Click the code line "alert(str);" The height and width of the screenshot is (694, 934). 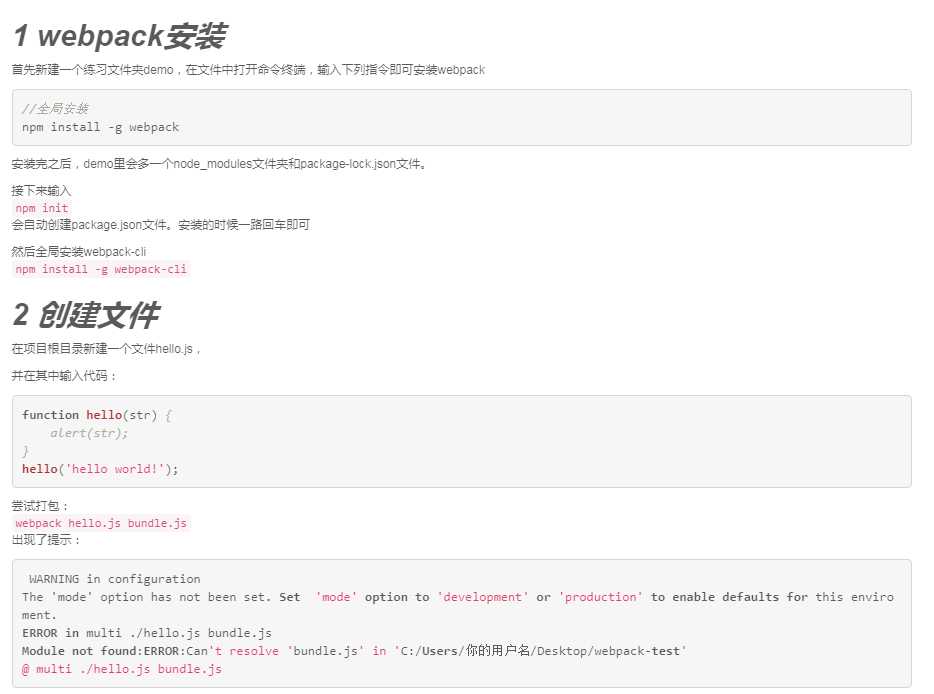(89, 433)
